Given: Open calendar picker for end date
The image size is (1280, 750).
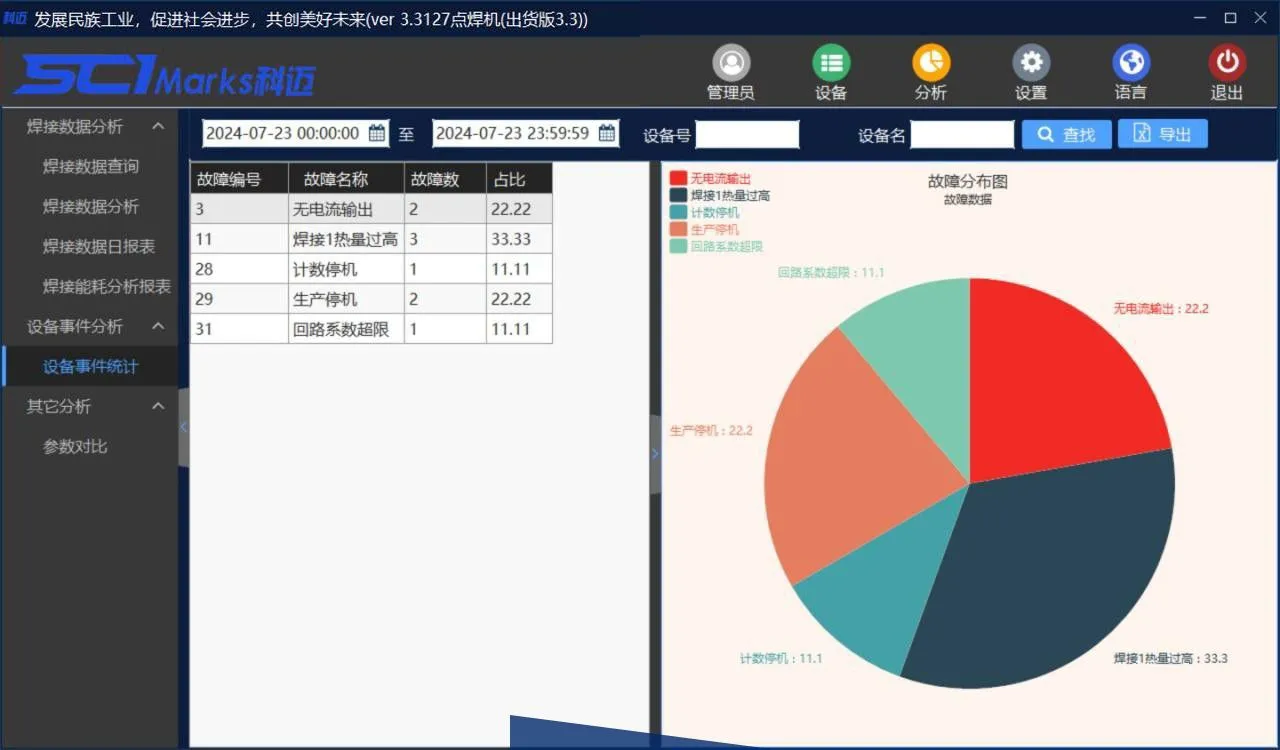Looking at the screenshot, I should coord(607,133).
